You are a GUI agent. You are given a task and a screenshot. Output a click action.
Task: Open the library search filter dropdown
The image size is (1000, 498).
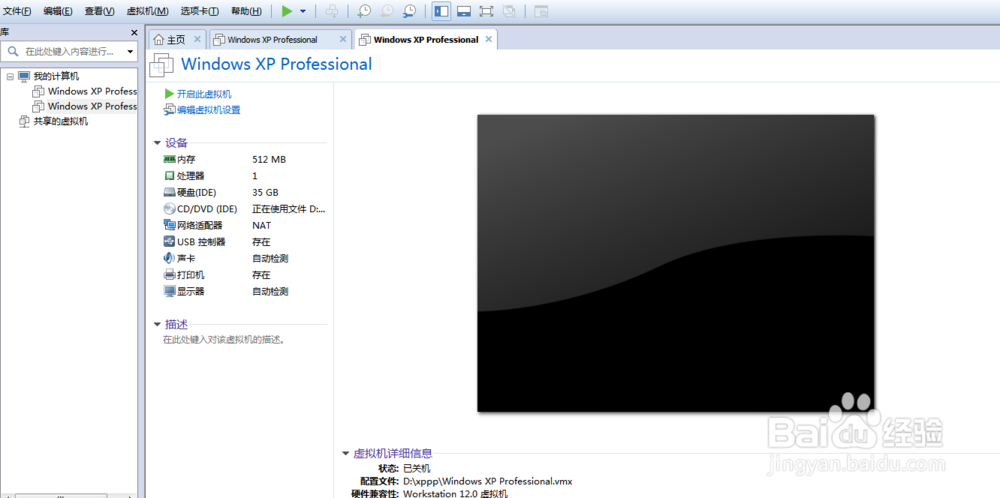click(130, 52)
